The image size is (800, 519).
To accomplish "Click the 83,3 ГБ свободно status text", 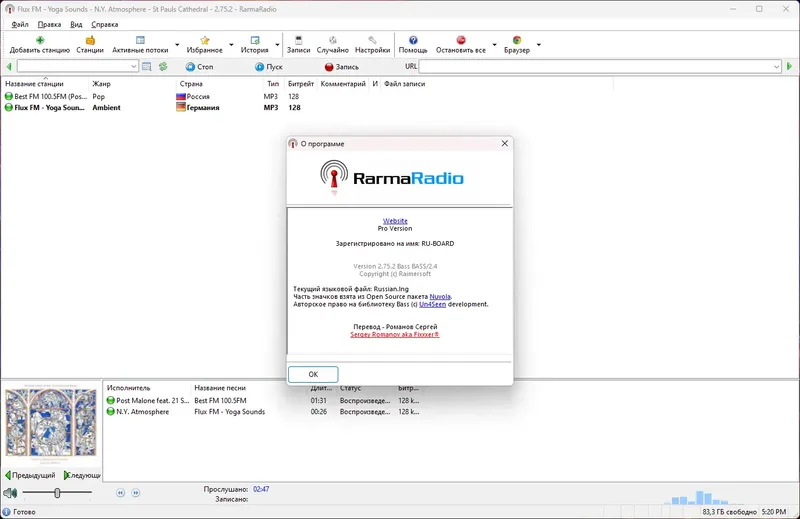I will [729, 511].
